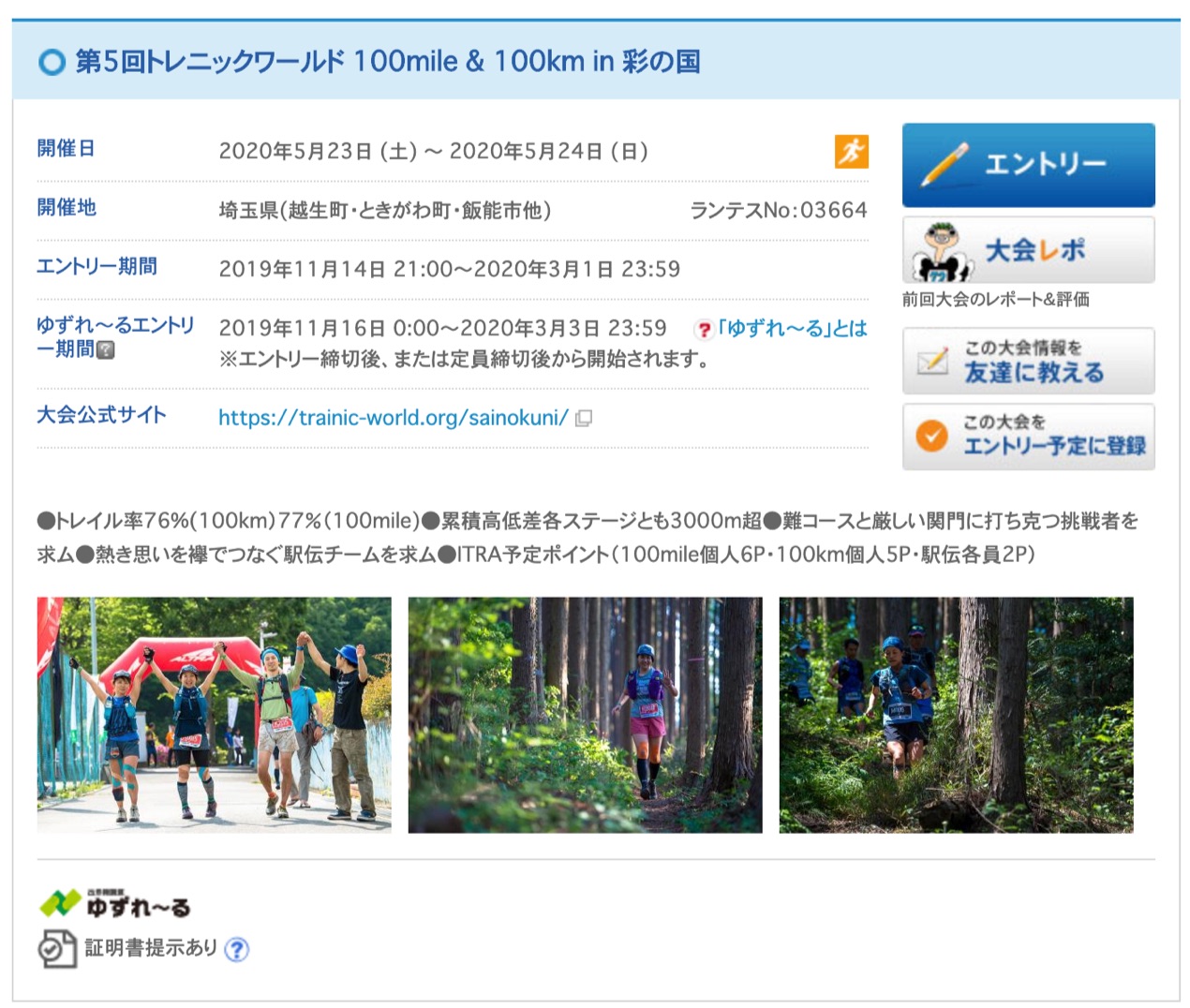Click the orange checkmark icon

931,436
